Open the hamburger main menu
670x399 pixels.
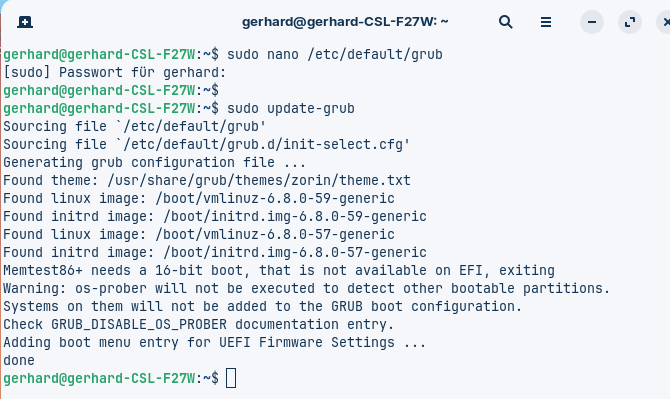[546, 22]
